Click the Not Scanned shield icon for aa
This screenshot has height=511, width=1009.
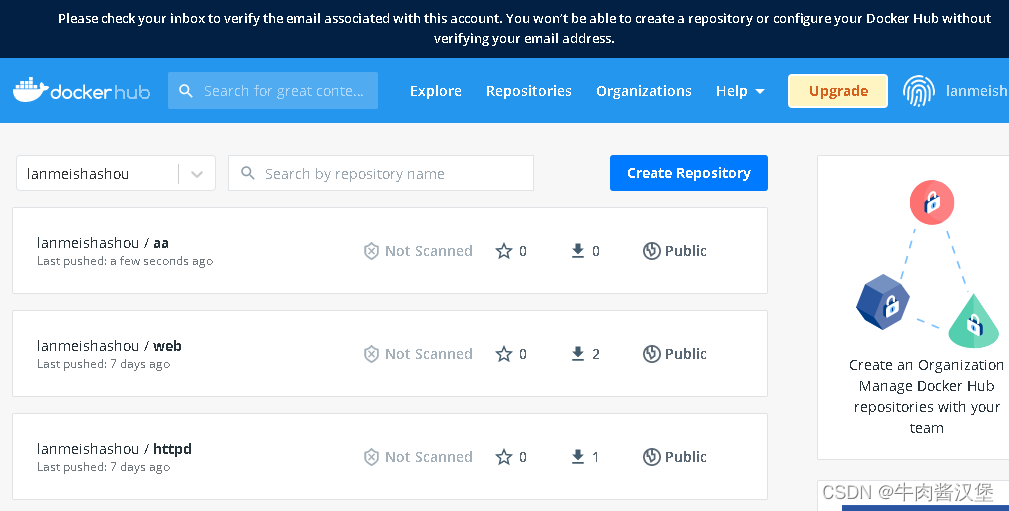[371, 251]
